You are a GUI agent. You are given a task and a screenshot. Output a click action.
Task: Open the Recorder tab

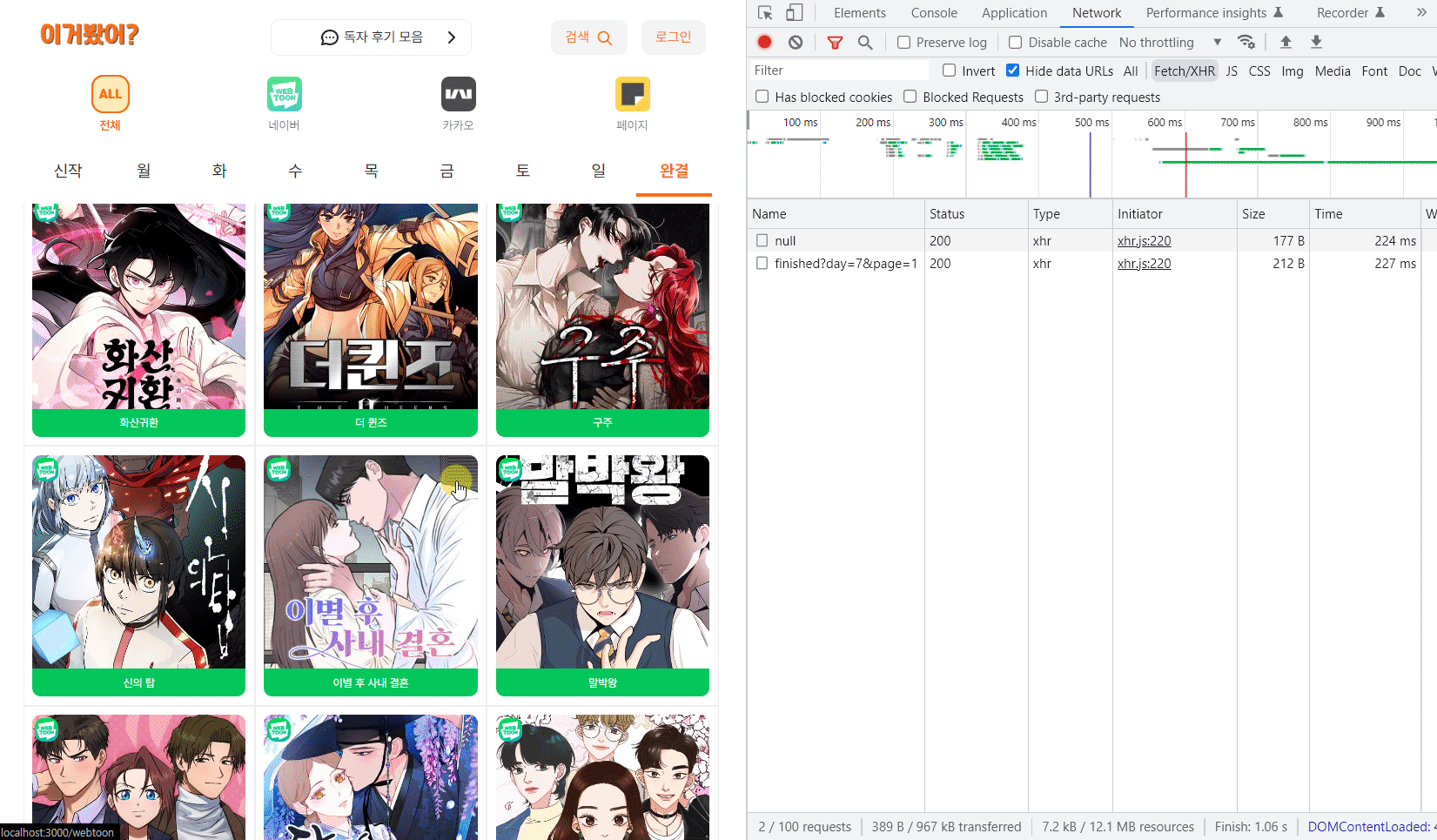coord(1350,13)
